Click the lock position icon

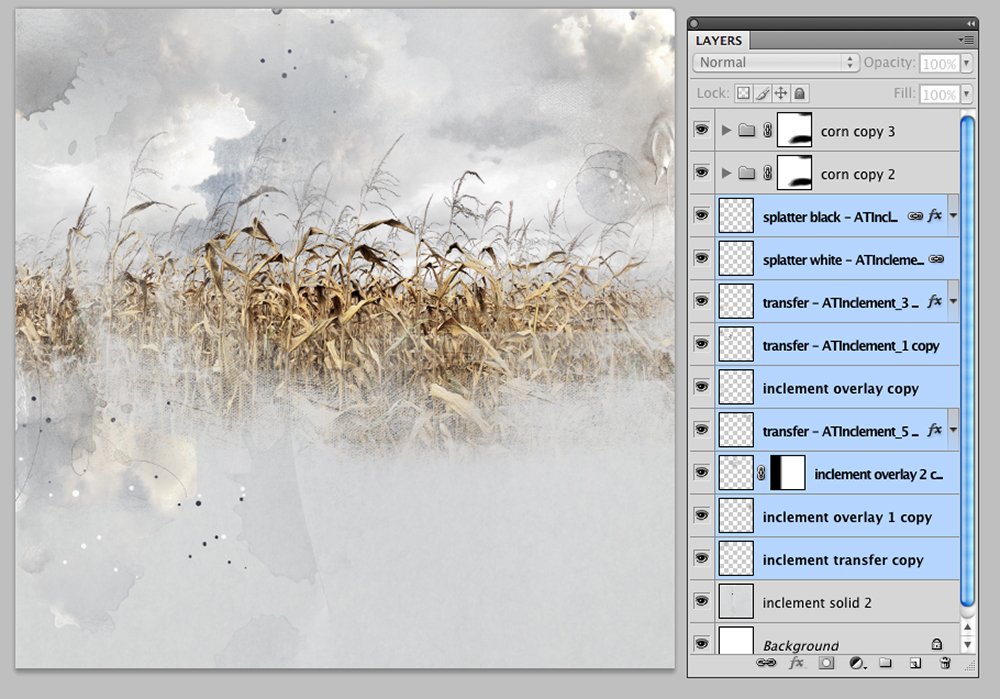pyautogui.click(x=781, y=94)
